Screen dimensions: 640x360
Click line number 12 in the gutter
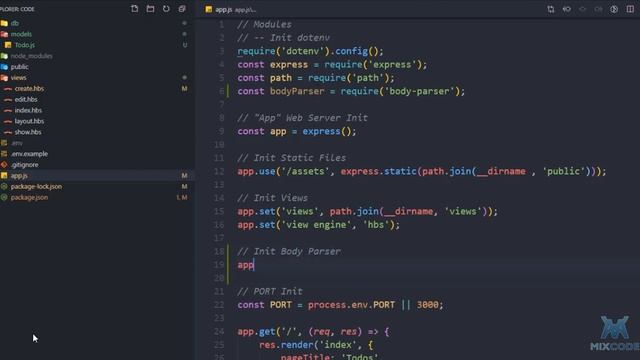[219, 171]
